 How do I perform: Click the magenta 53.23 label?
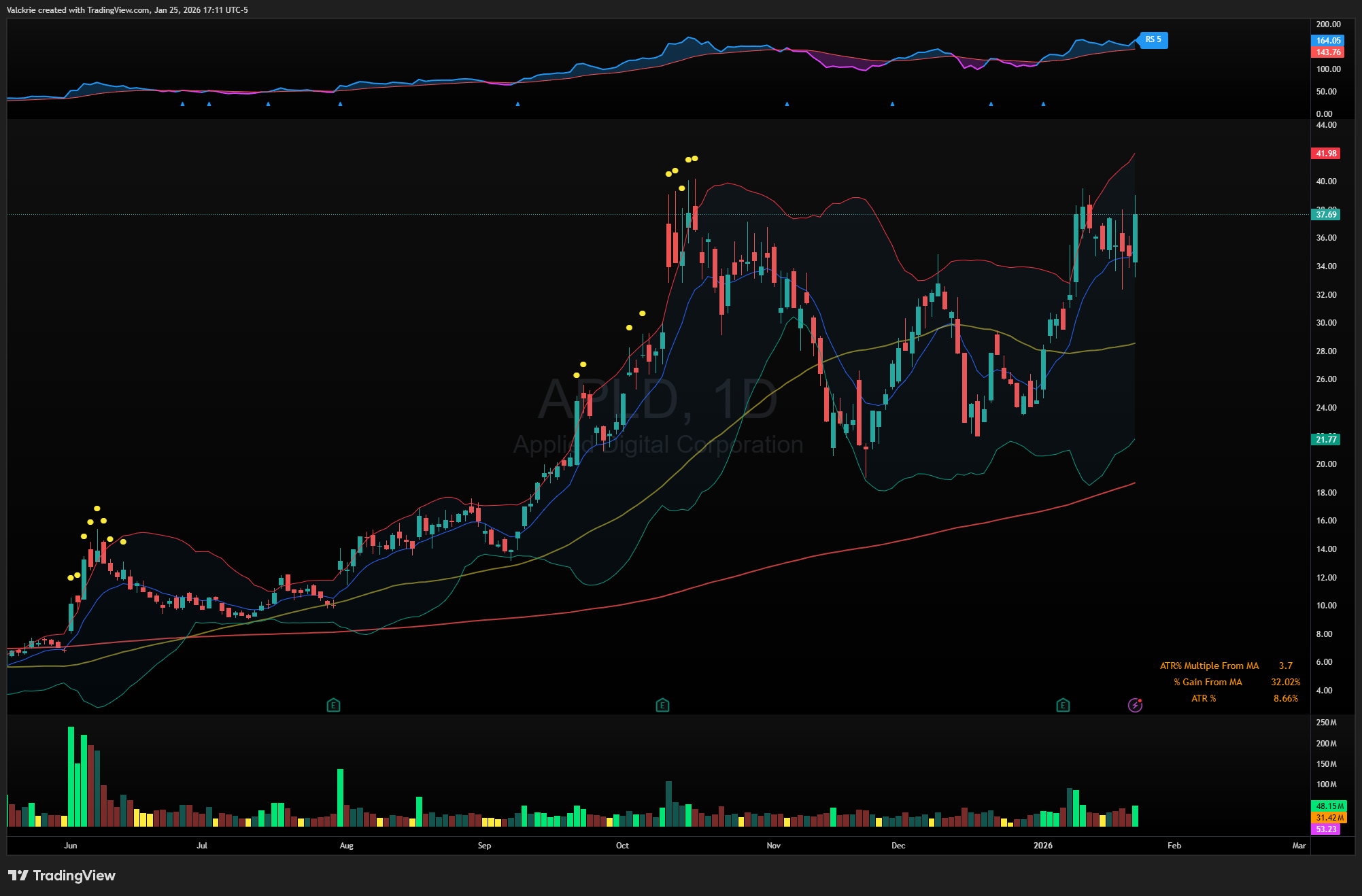(1325, 829)
